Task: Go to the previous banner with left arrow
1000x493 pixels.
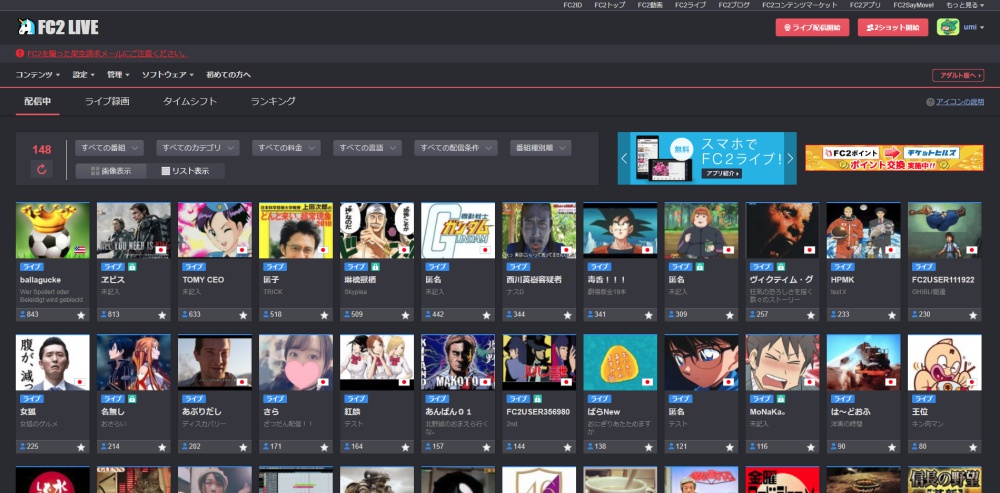Action: tap(624, 159)
